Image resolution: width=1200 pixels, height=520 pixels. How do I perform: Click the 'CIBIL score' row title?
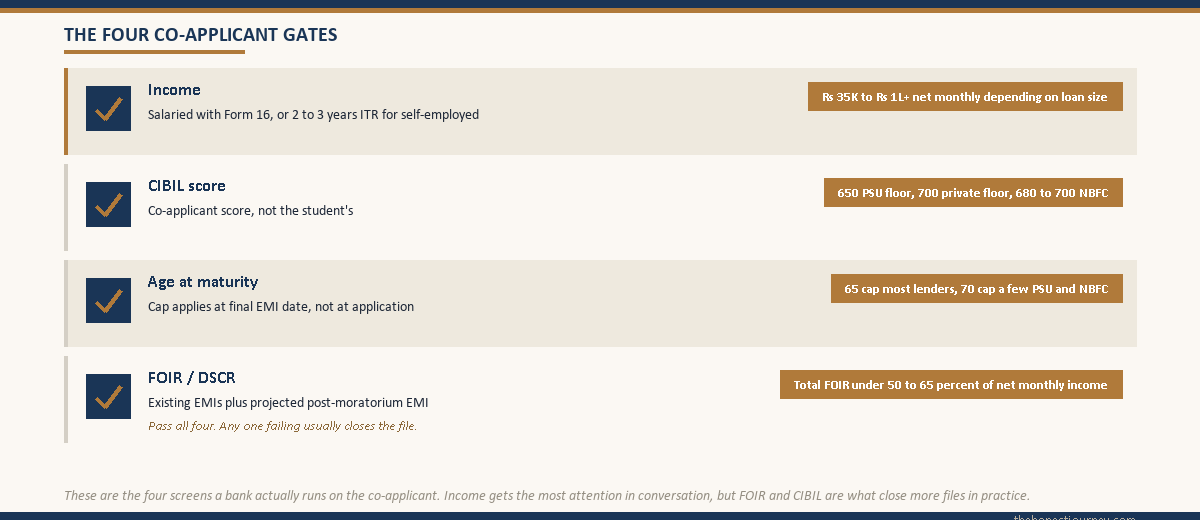pyautogui.click(x=187, y=186)
